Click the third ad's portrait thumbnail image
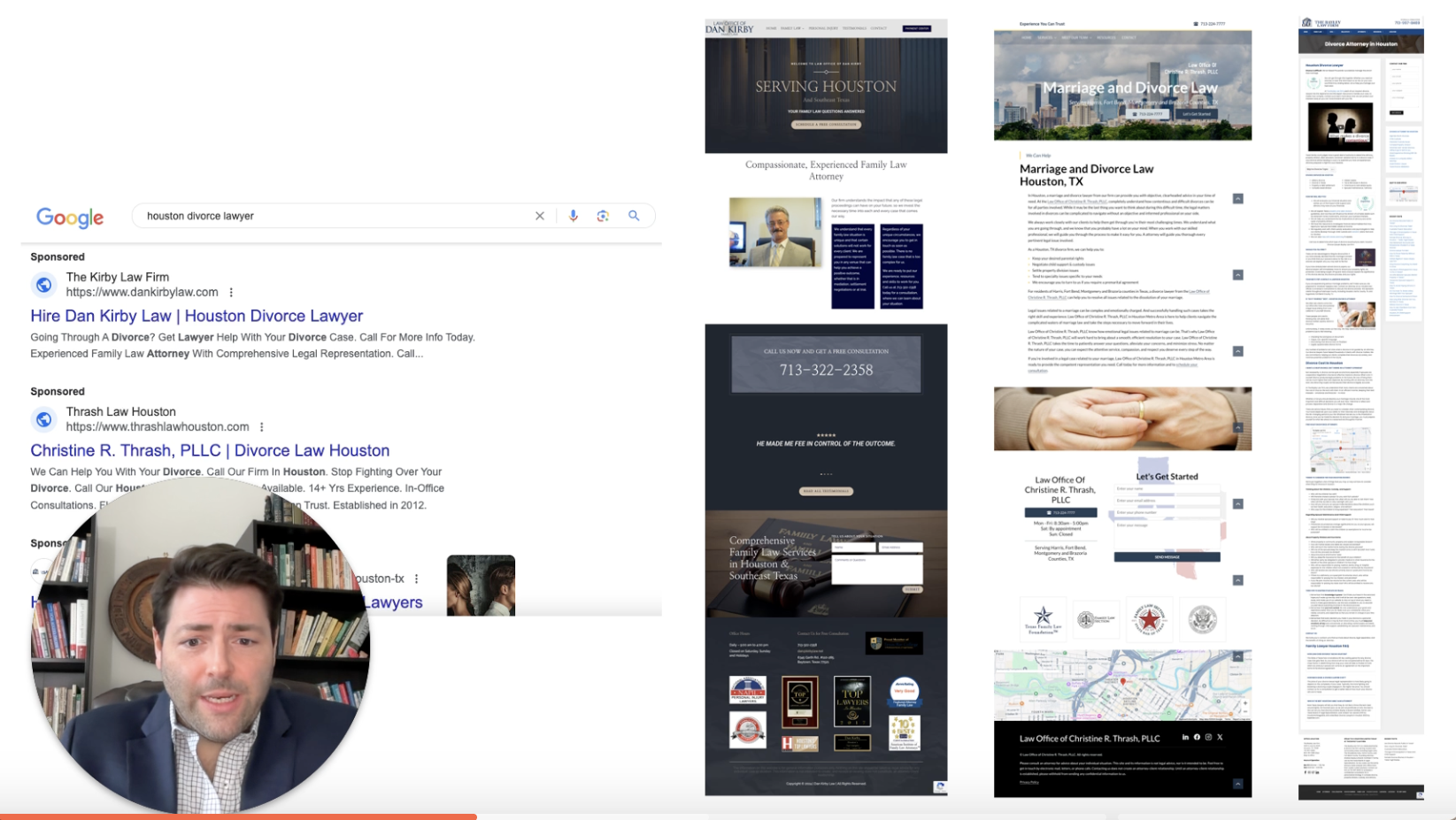Screen dimensions: 1456x820 pos(481,586)
